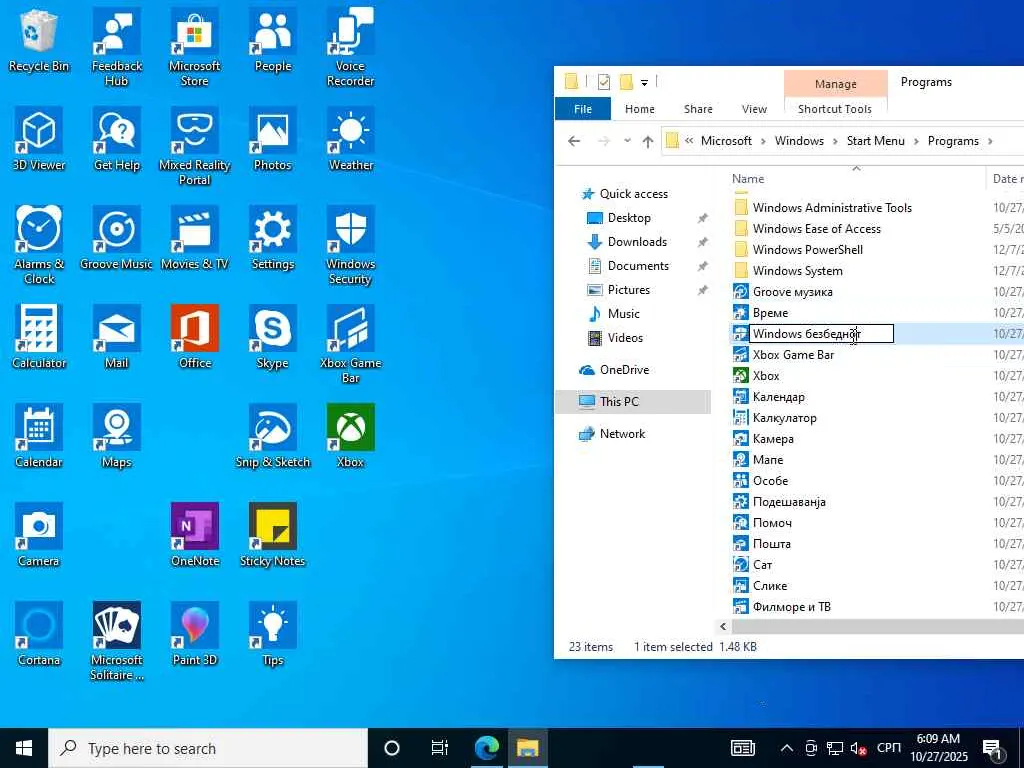Click the taskbar search box
This screenshot has height=768, width=1024.
(208, 748)
